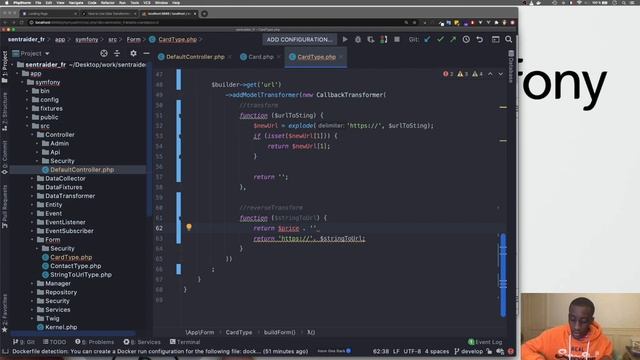Click the red notification icon in status bar
640x360 pixels.
[511, 351]
